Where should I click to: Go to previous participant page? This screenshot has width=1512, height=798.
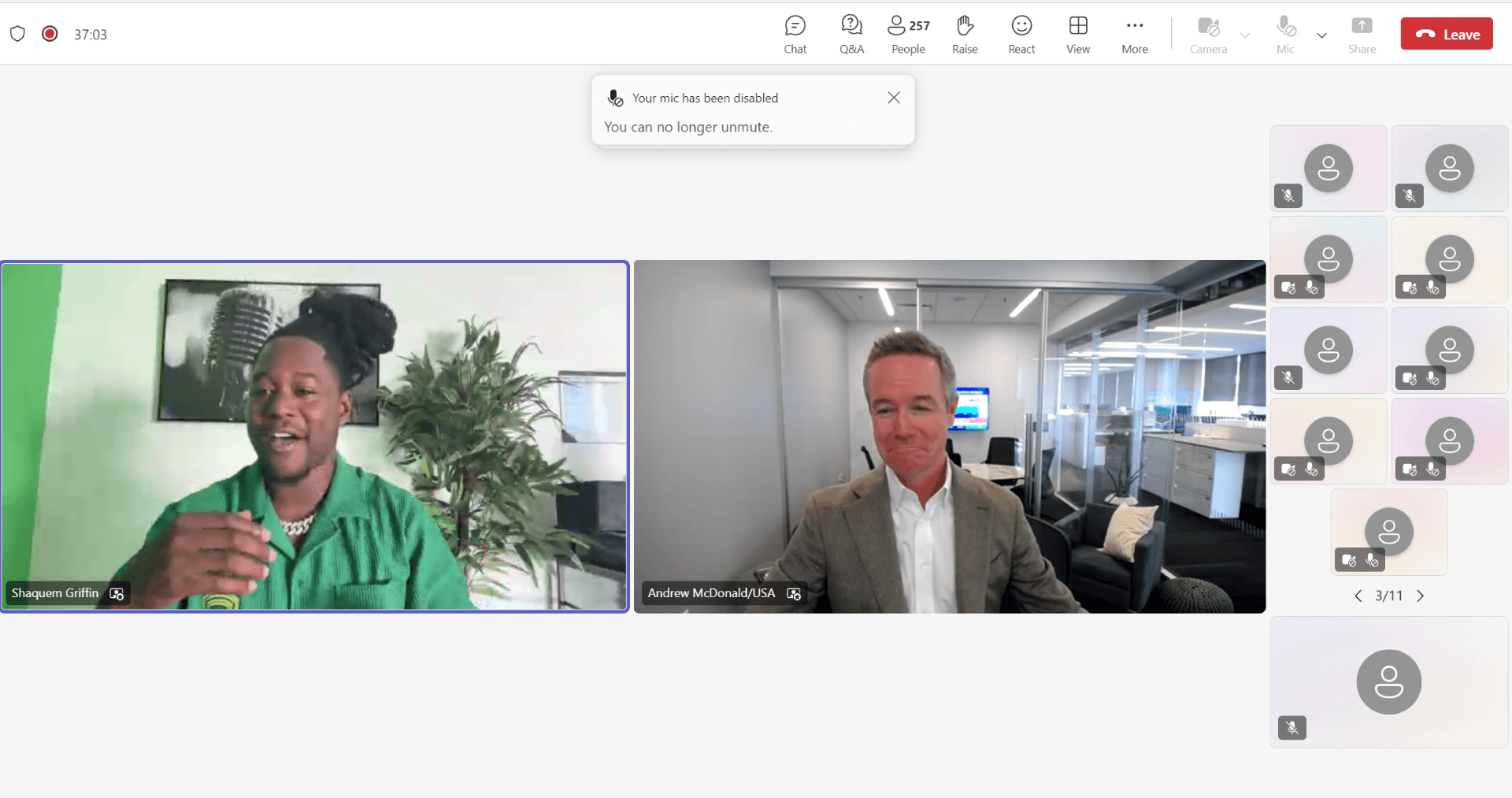[x=1358, y=596]
